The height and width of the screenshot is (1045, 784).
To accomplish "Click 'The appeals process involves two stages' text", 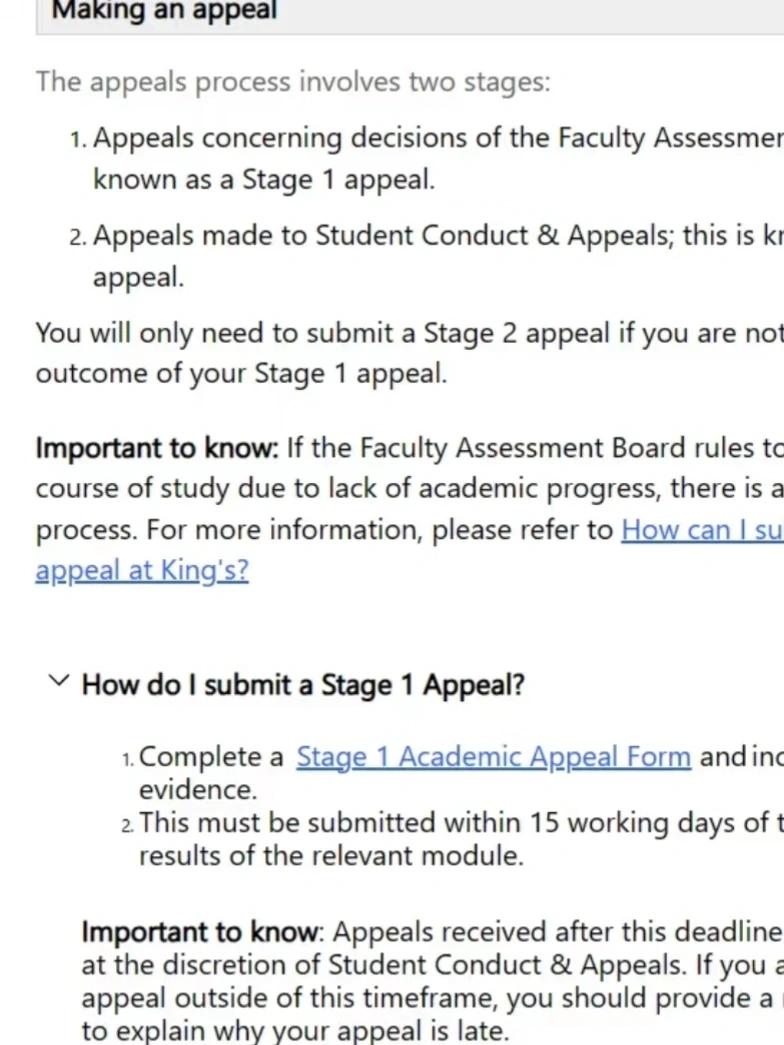I will (x=293, y=82).
